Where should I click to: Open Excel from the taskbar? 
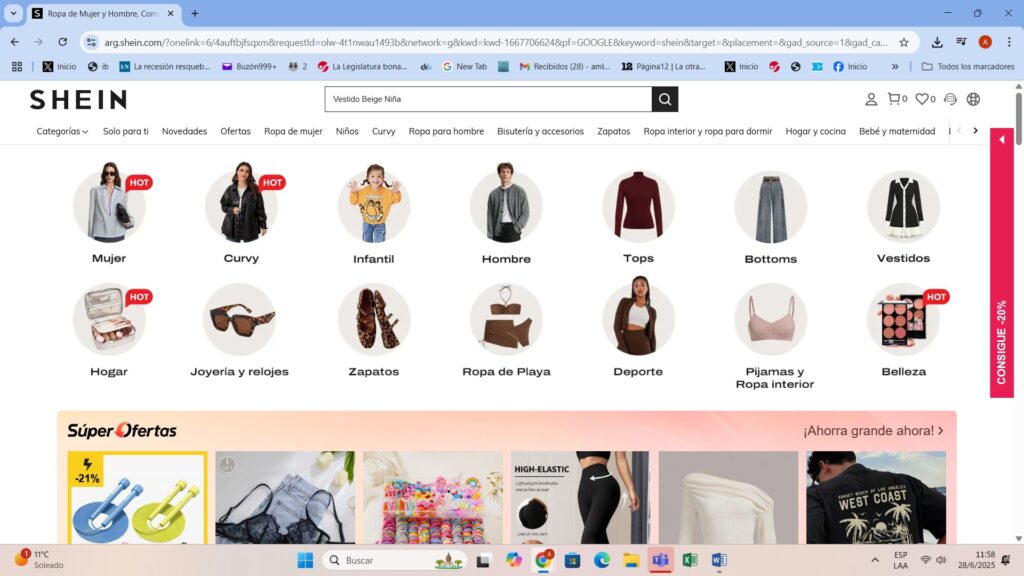coord(690,560)
